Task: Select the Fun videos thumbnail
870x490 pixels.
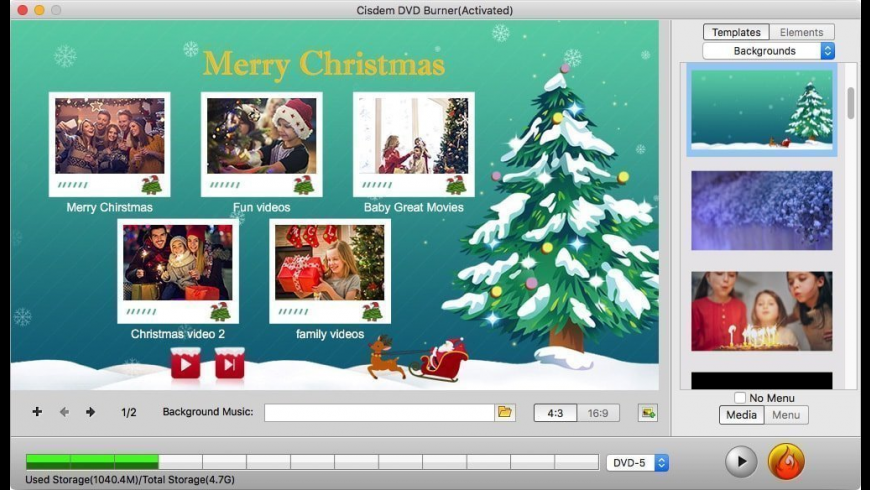Action: pos(261,144)
